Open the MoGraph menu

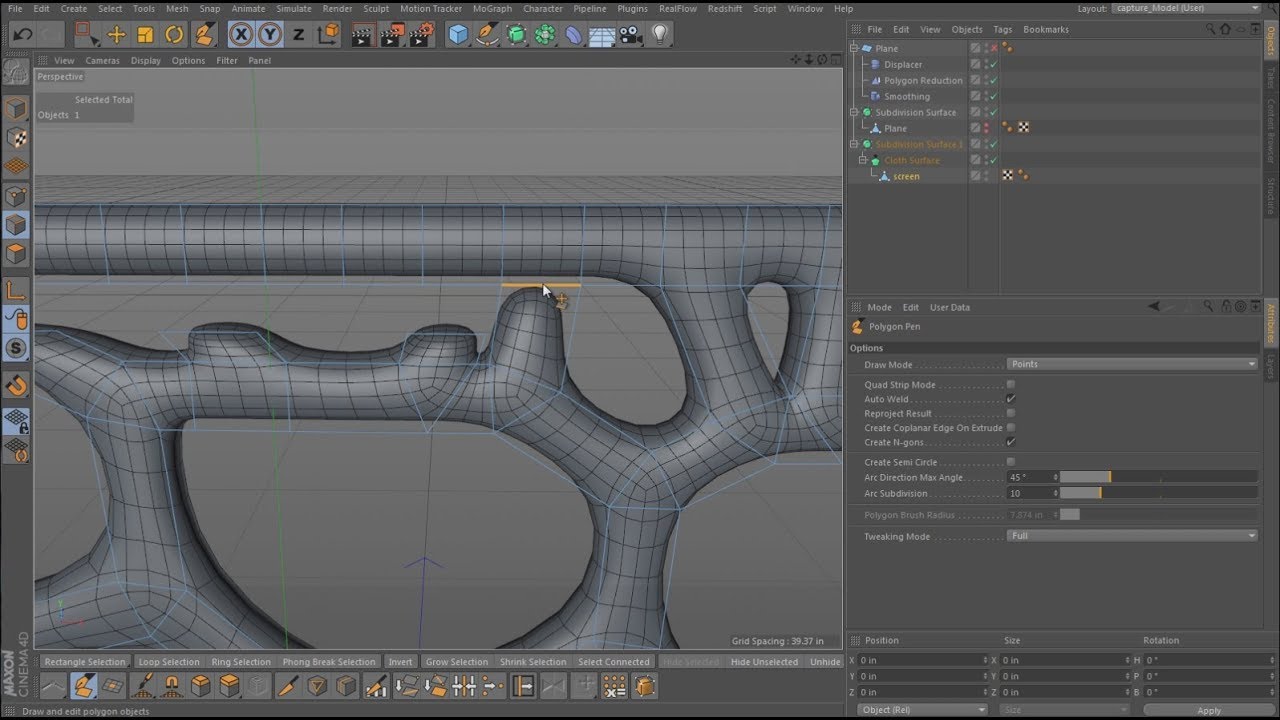tap(492, 9)
